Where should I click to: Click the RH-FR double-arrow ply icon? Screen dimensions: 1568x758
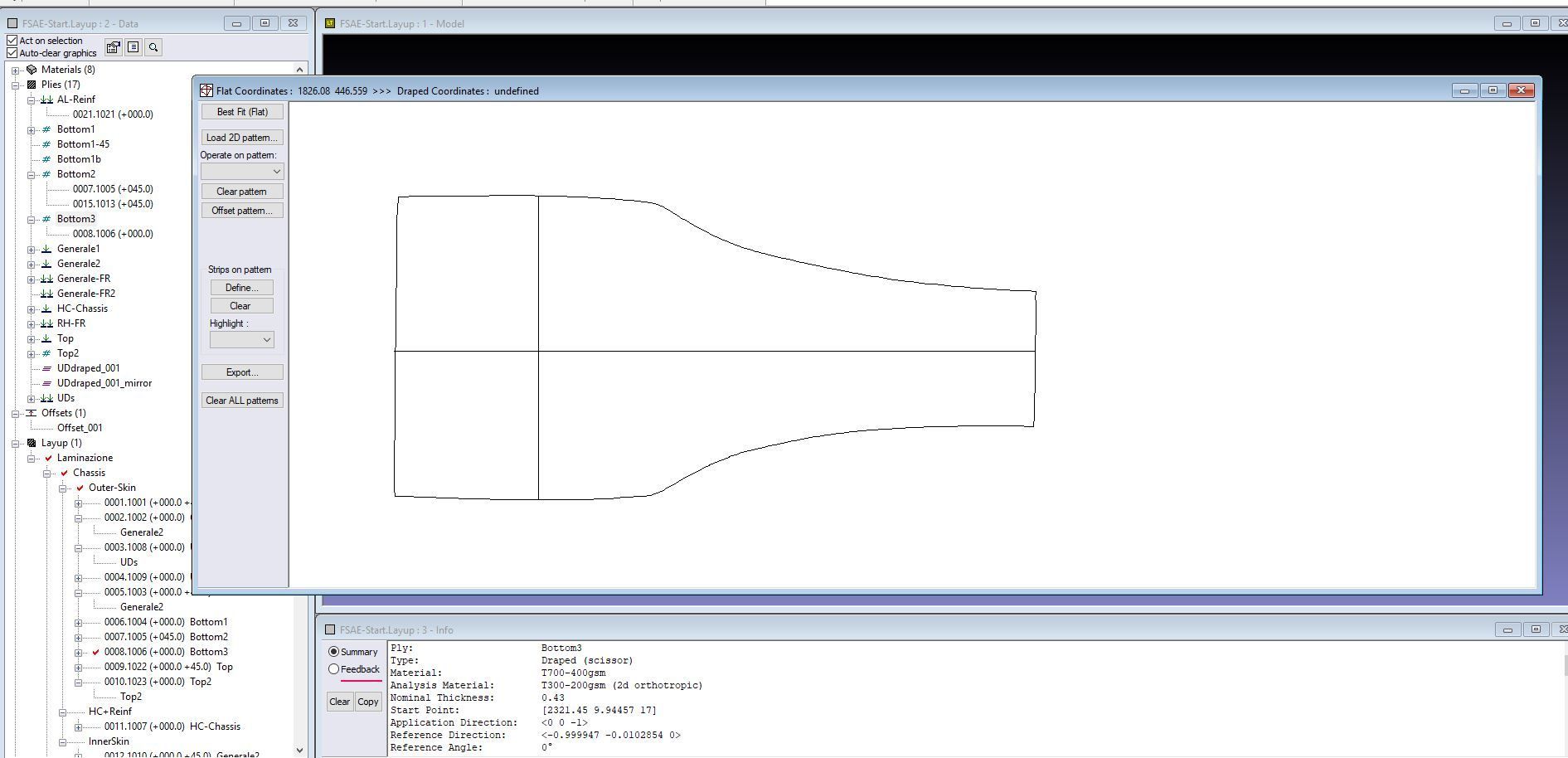coord(46,323)
